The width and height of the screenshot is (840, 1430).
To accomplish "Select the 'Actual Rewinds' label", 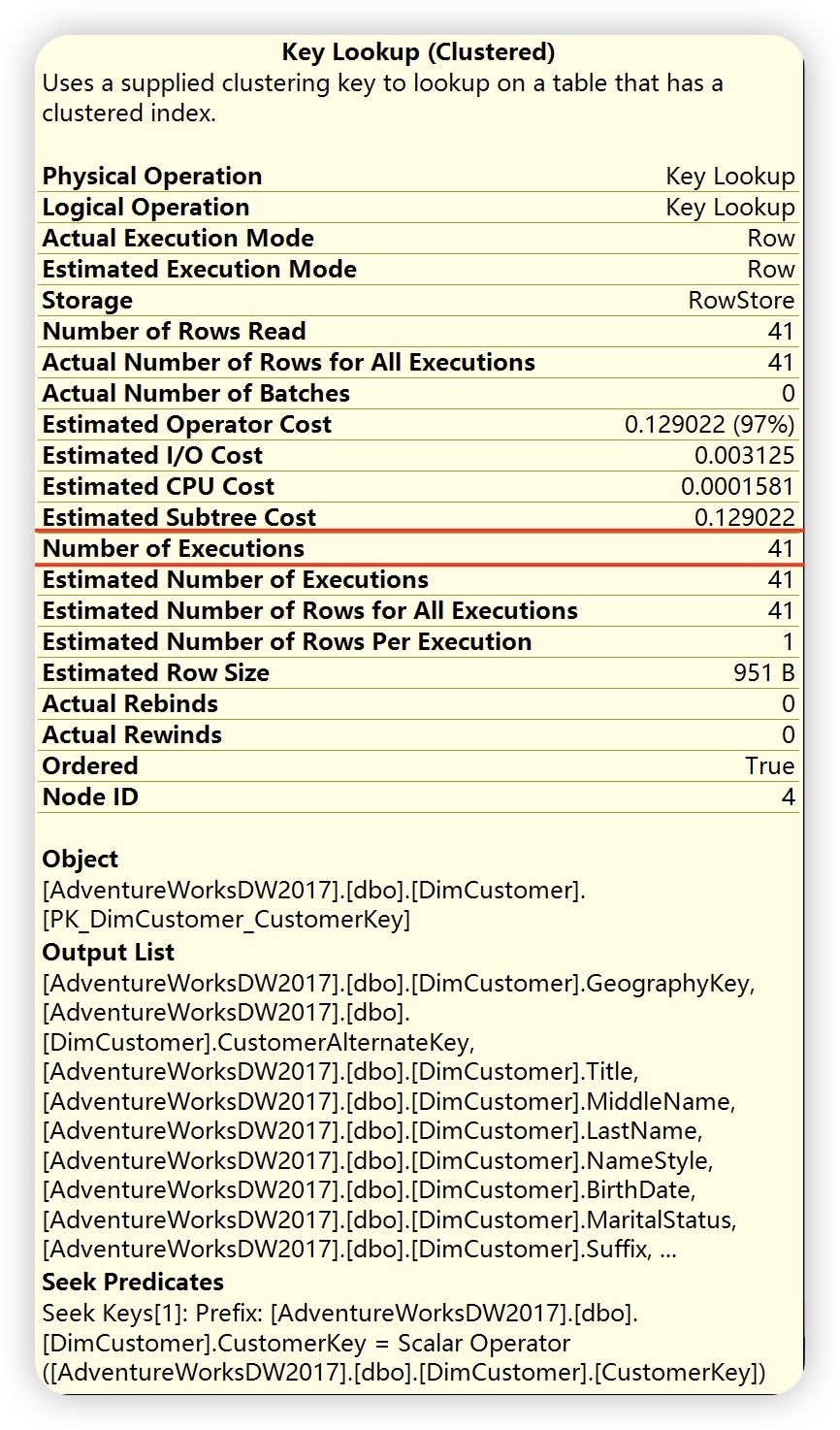I will point(132,735).
